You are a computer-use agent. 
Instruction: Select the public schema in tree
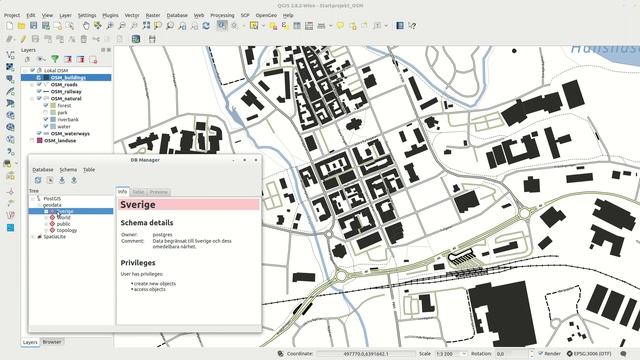click(63, 224)
